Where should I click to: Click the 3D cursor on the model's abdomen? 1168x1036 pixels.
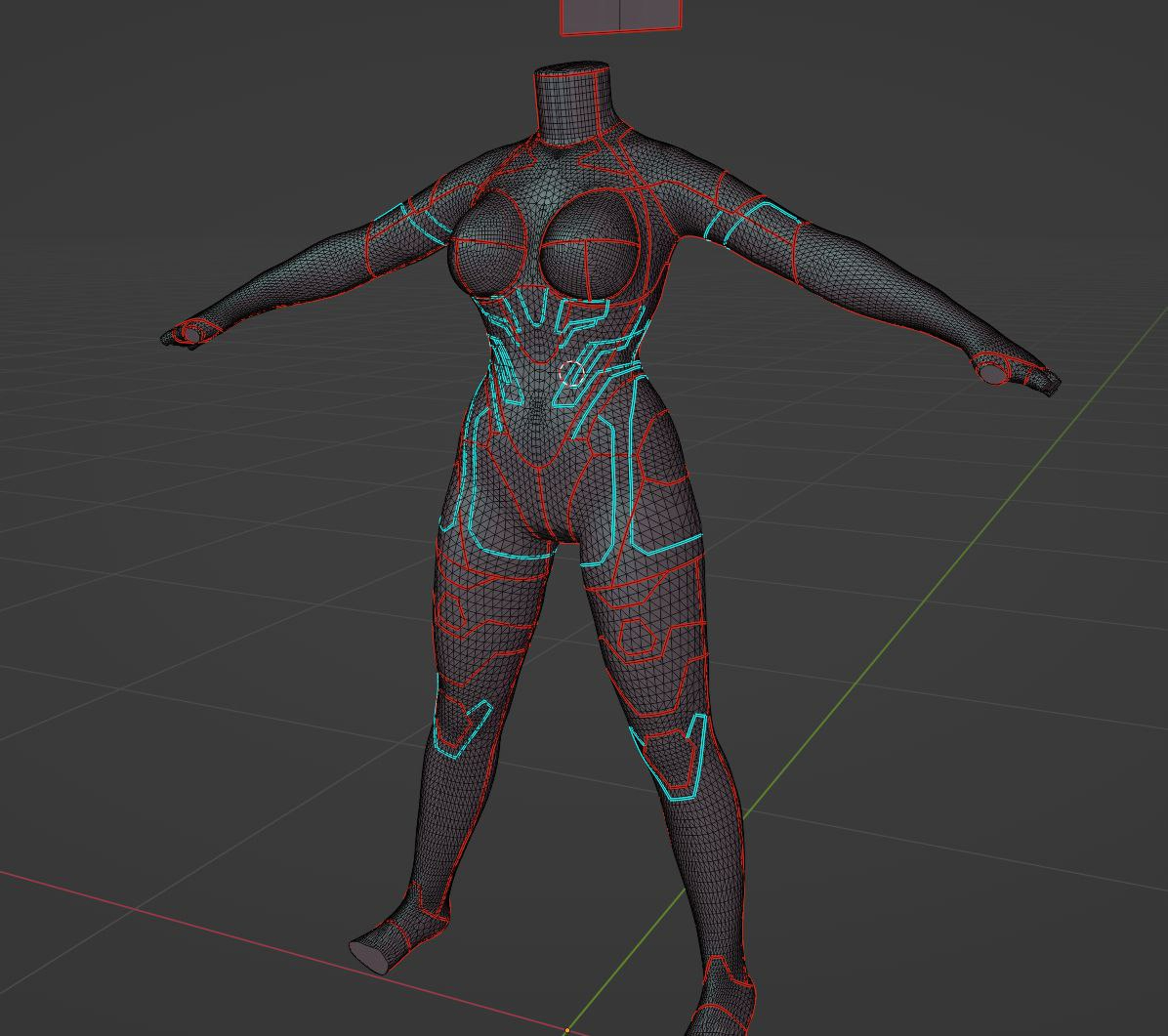click(x=569, y=372)
